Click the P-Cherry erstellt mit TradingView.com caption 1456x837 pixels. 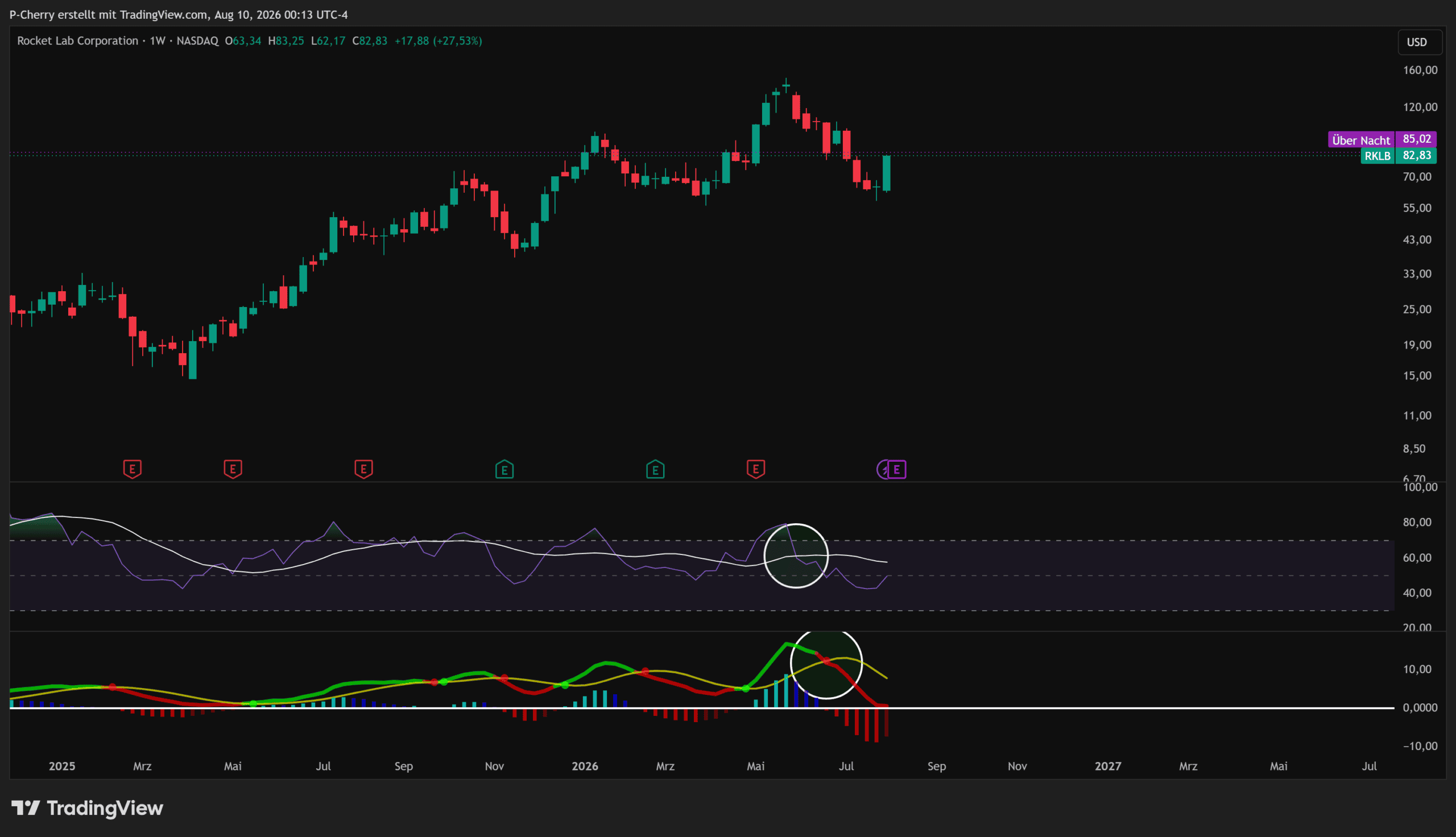click(x=178, y=15)
